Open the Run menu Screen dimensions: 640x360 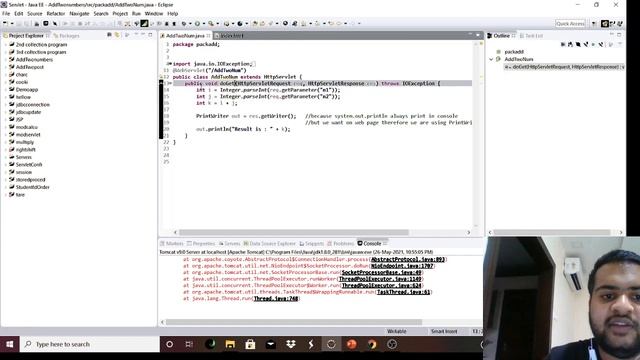(x=136, y=13)
